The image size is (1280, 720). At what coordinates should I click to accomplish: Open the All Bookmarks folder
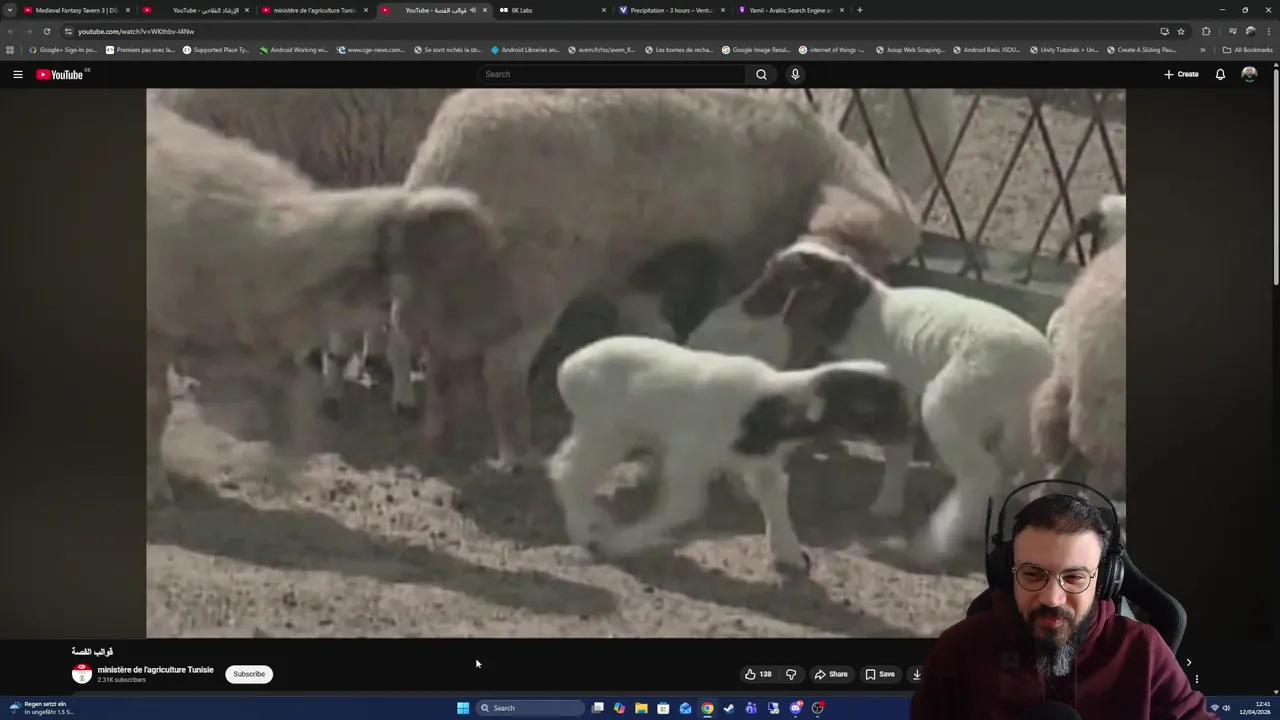[1248, 50]
